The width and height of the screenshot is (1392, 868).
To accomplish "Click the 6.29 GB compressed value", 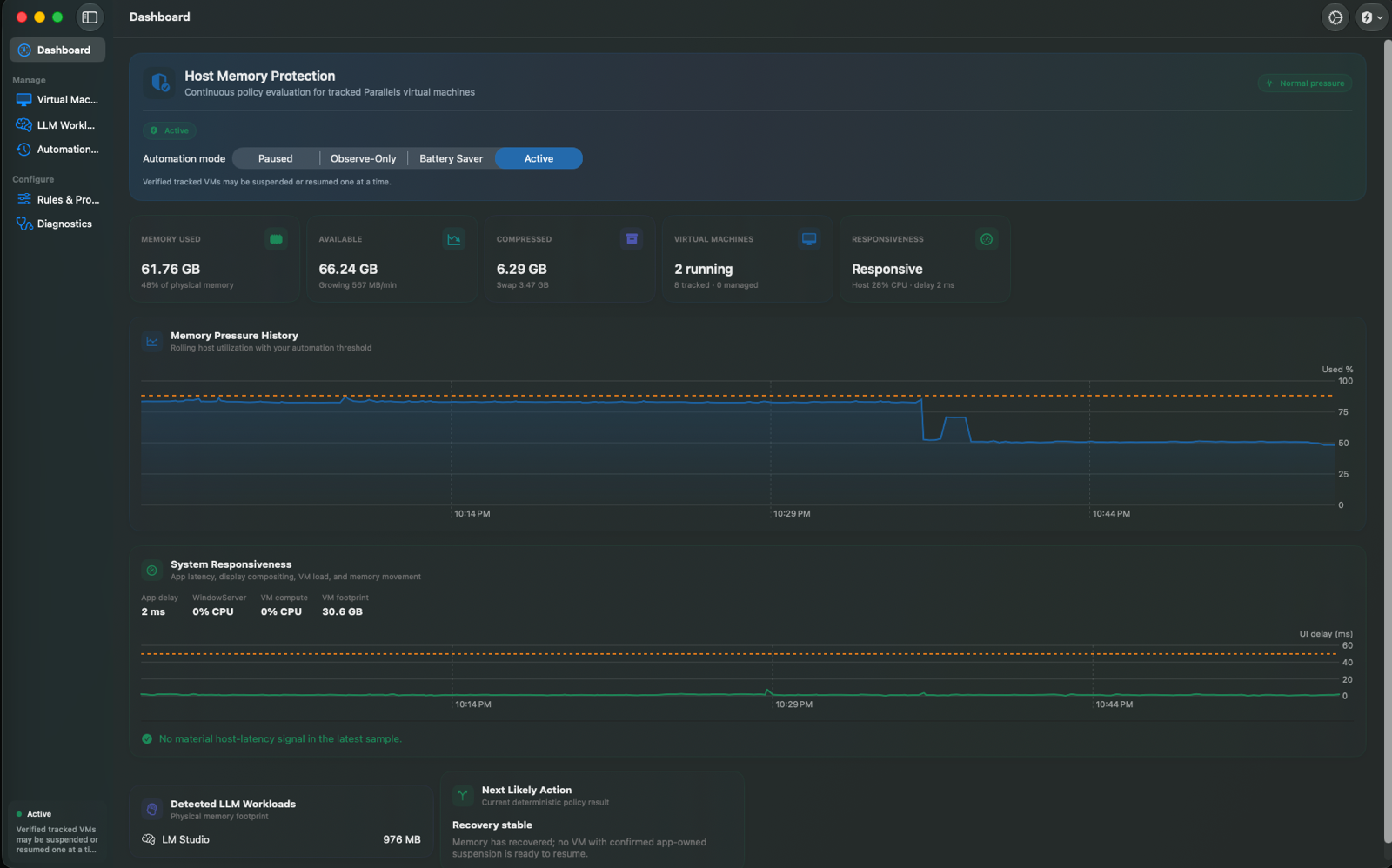I will click(x=522, y=270).
